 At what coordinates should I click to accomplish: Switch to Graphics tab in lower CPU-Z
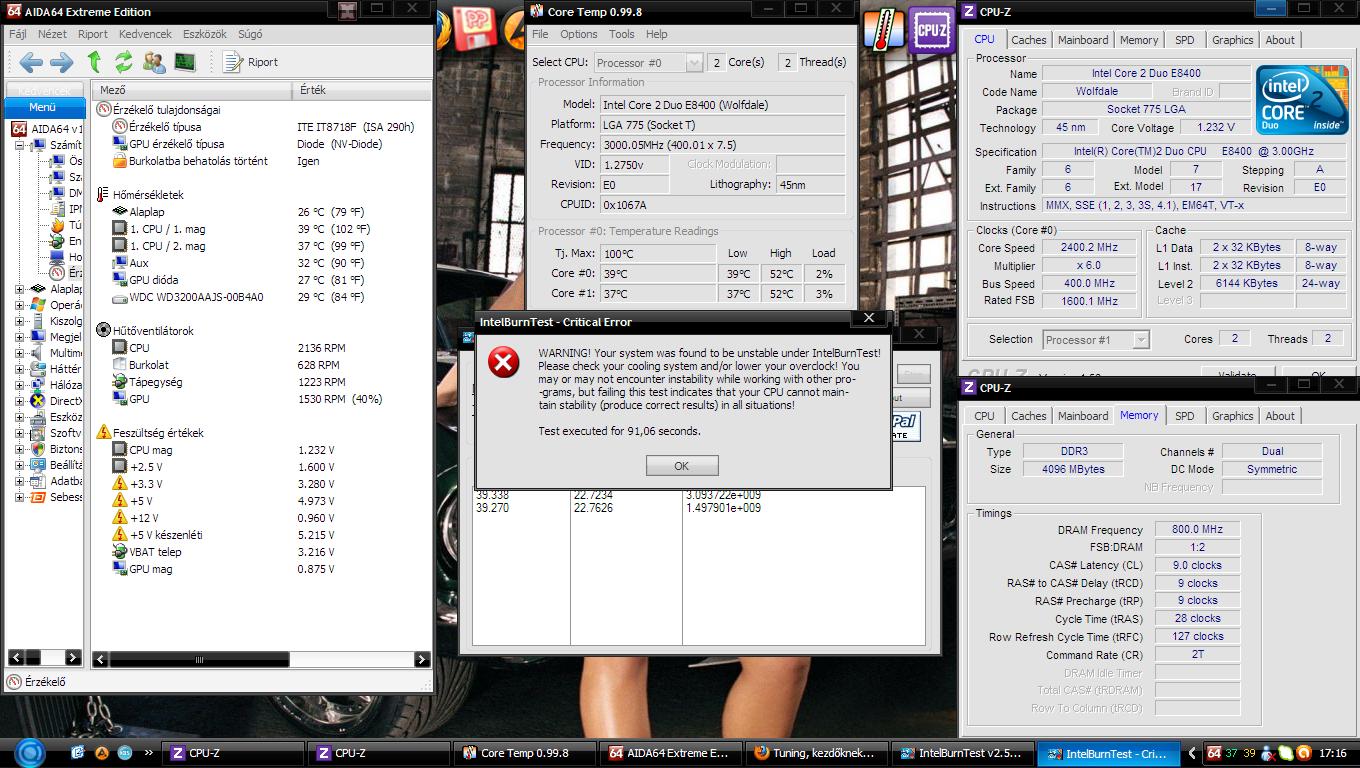point(1232,416)
